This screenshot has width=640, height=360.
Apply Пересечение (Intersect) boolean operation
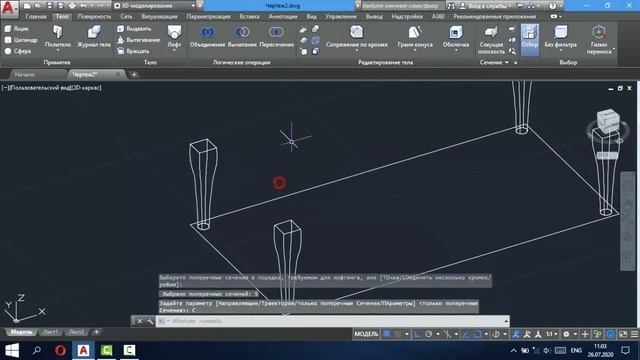tap(276, 36)
